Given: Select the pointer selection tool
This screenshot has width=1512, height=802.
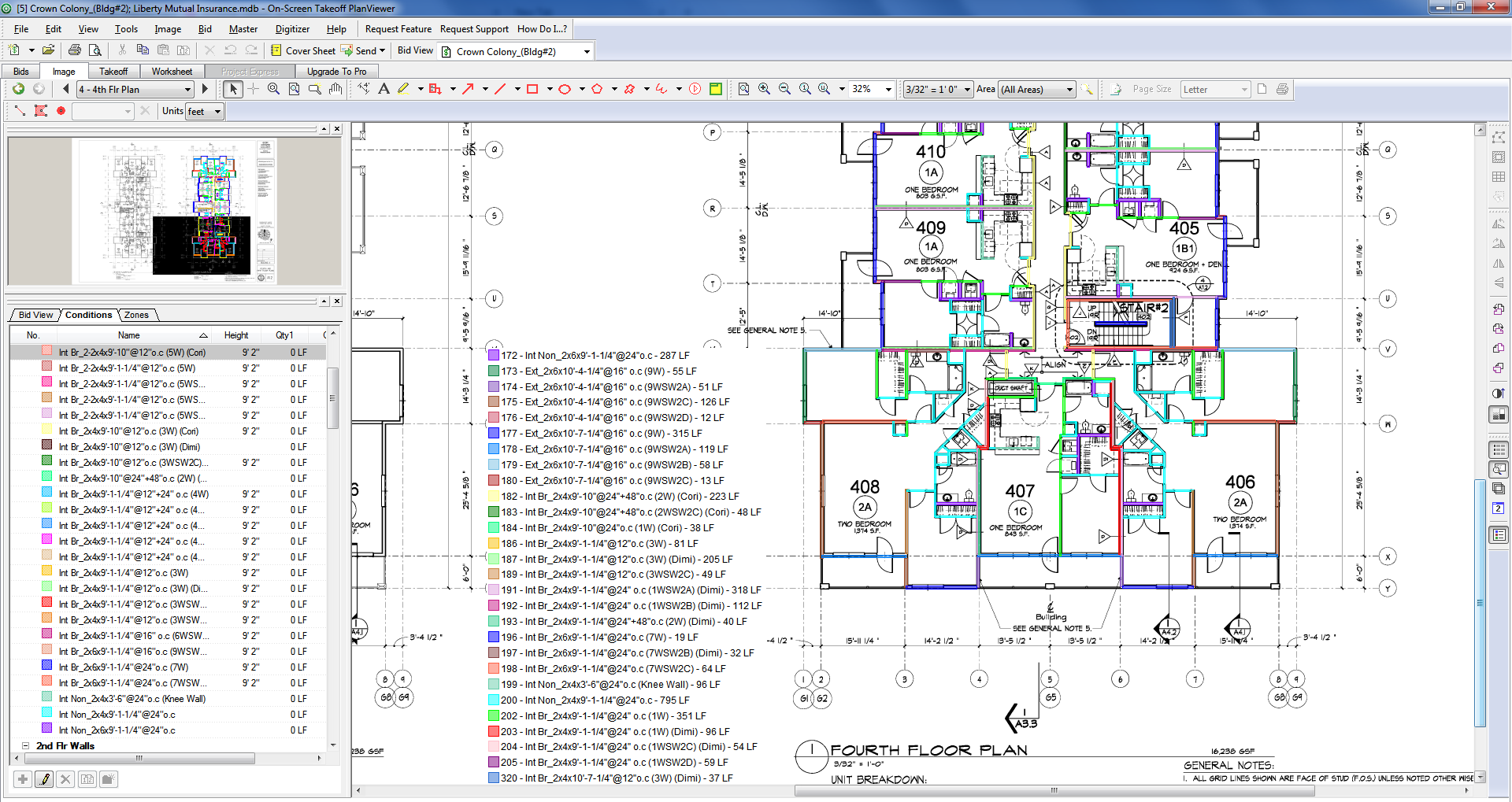Looking at the screenshot, I should 232,89.
